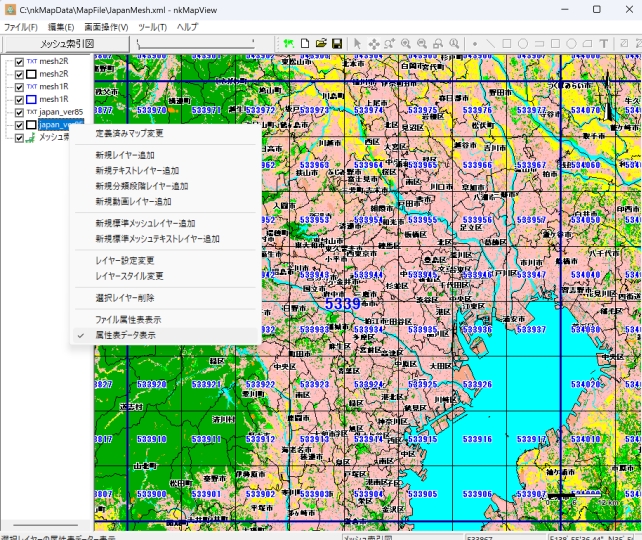Click the green Japan map icon in toolbar

288,44
